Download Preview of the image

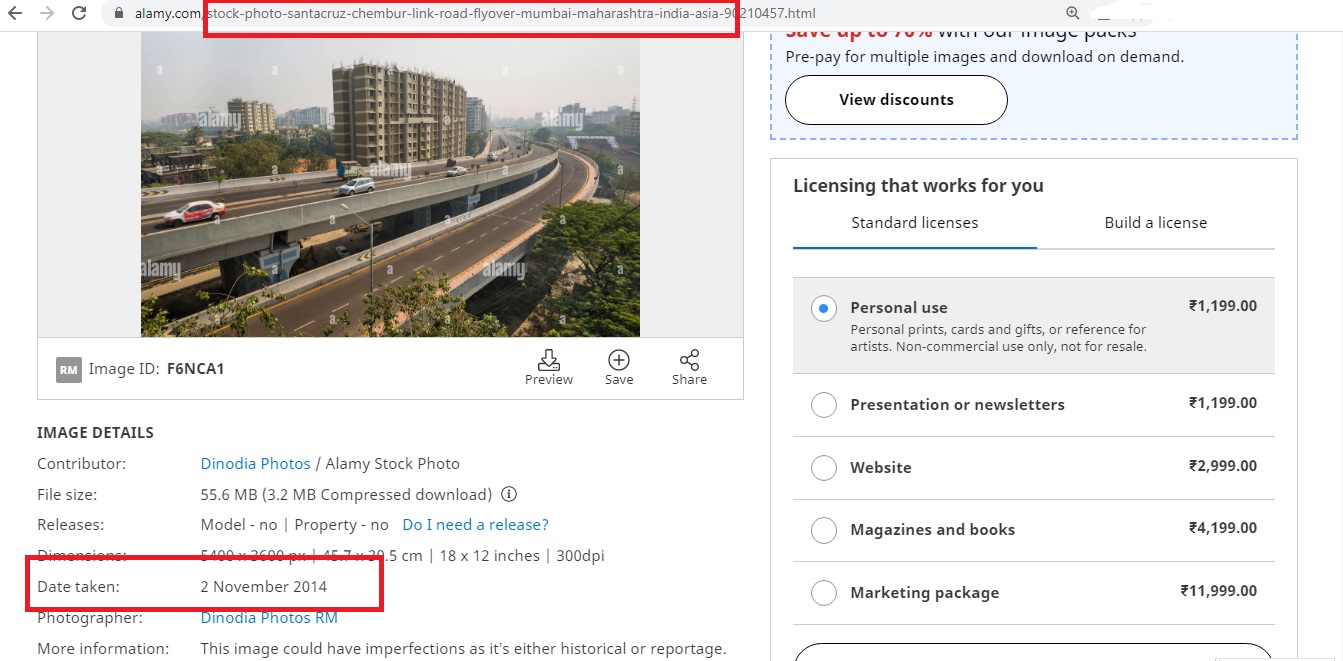tap(549, 367)
